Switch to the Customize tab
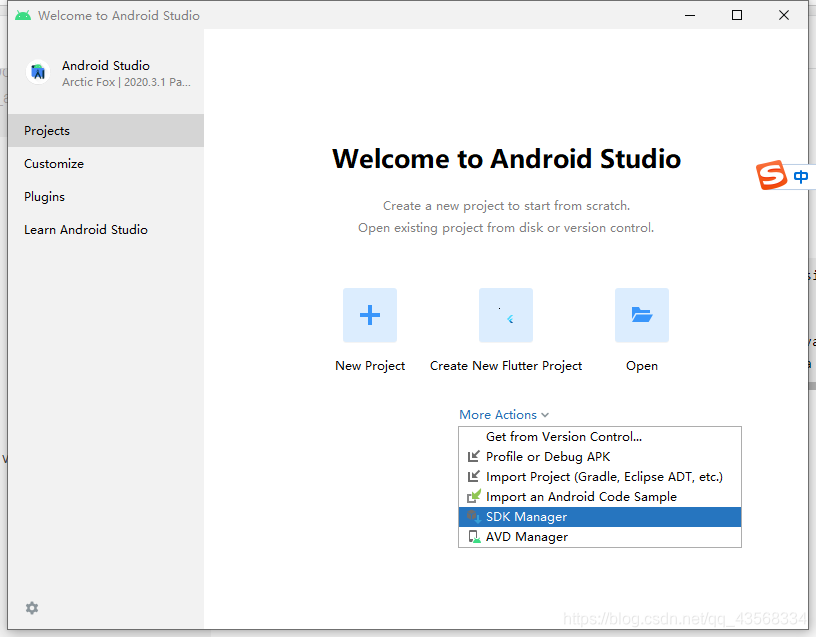Image resolution: width=816 pixels, height=637 pixels. pyautogui.click(x=106, y=163)
